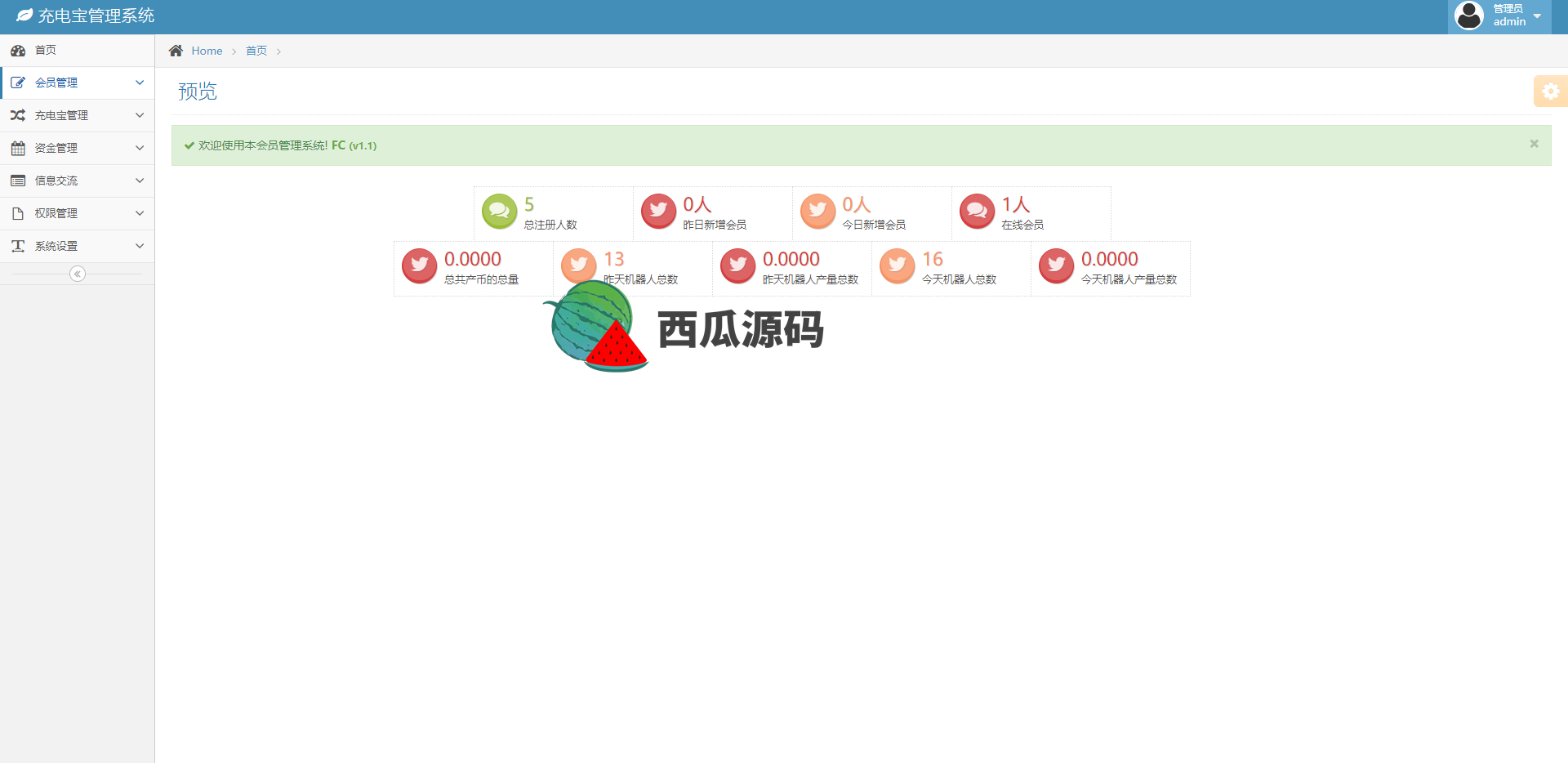Click the 总共产币的总量 label
Image resolution: width=1568 pixels, height=763 pixels.
(x=482, y=279)
